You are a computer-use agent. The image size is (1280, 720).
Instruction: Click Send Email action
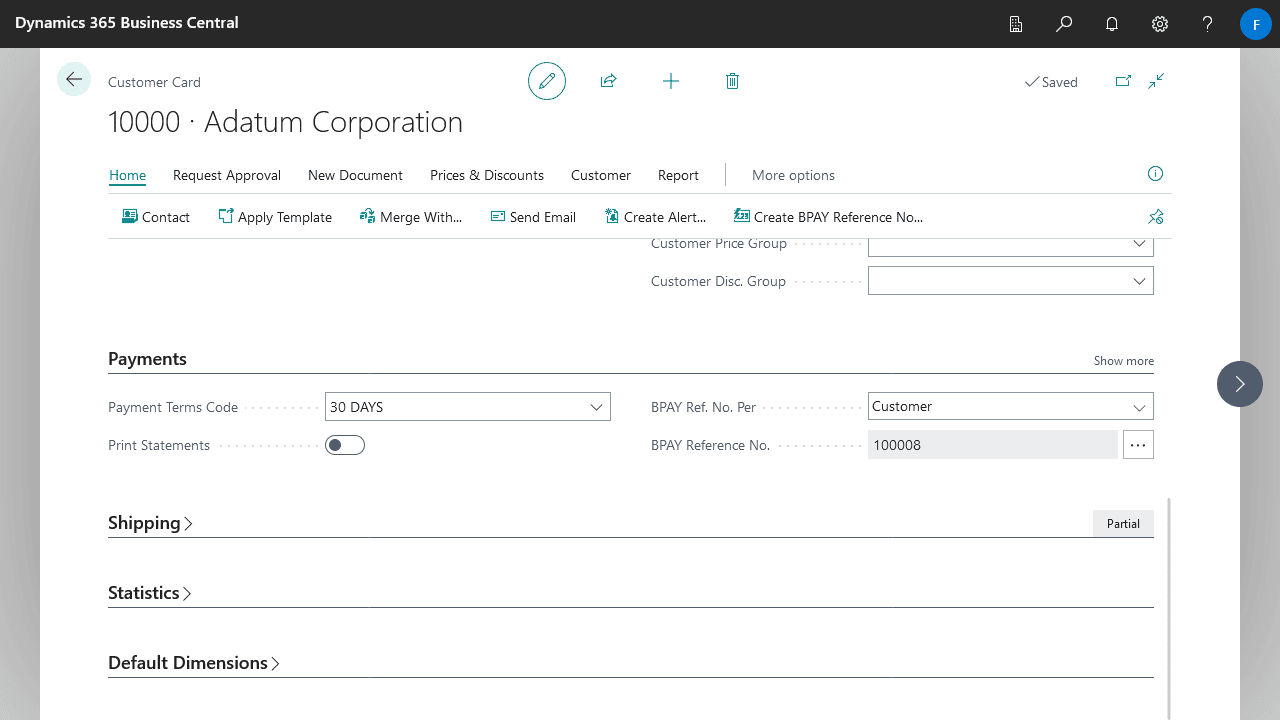(533, 216)
